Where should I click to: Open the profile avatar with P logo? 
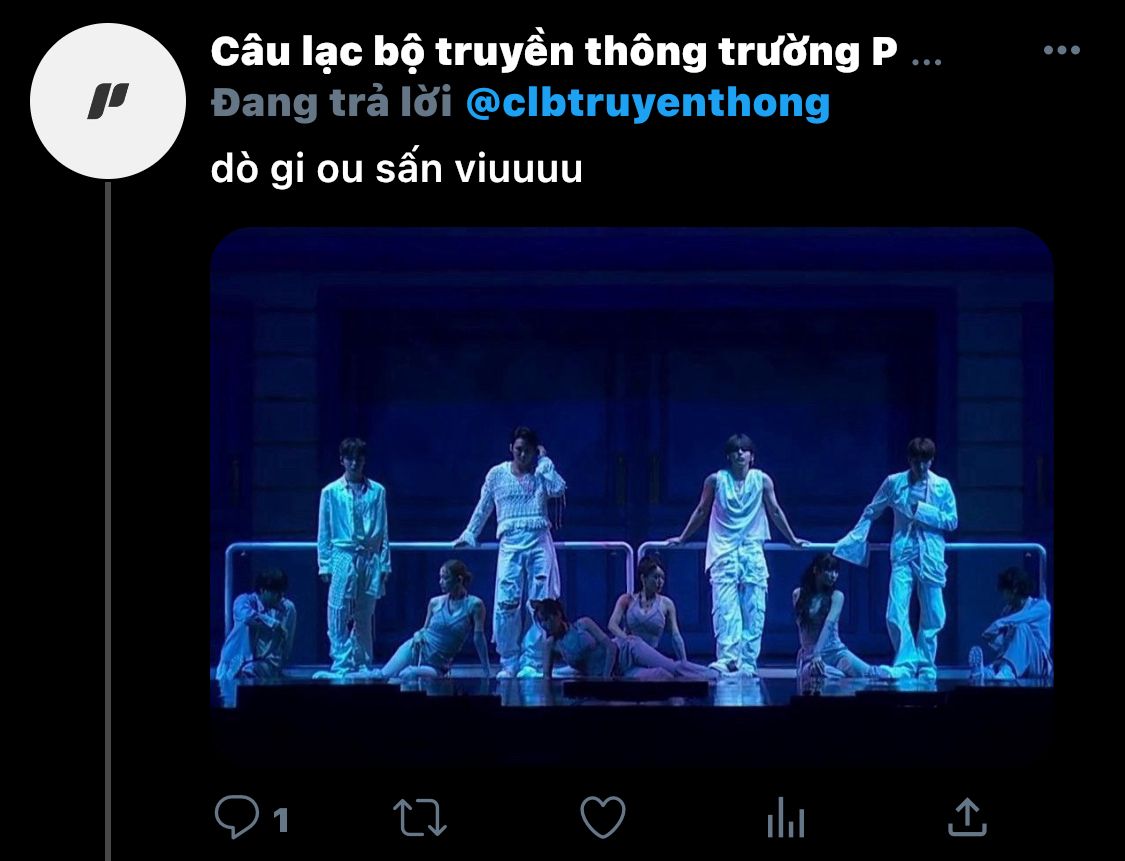click(x=108, y=100)
